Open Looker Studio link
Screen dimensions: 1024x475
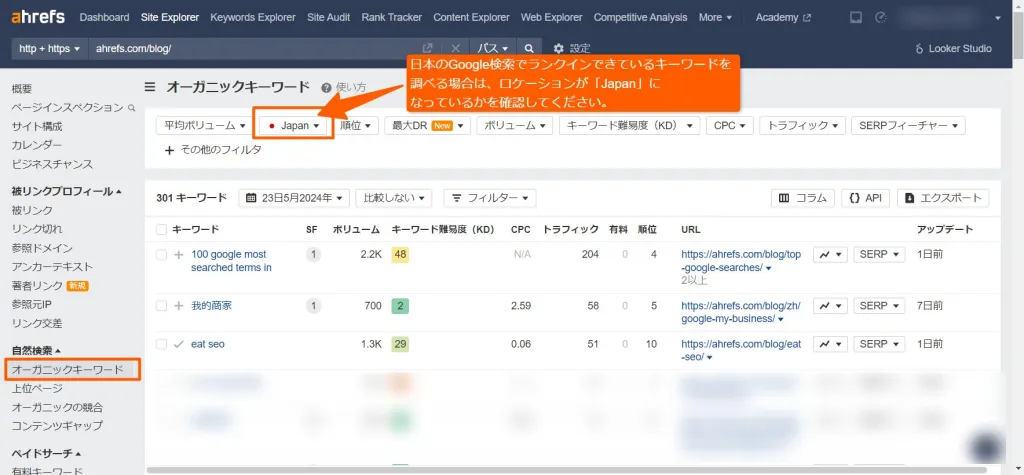954,48
